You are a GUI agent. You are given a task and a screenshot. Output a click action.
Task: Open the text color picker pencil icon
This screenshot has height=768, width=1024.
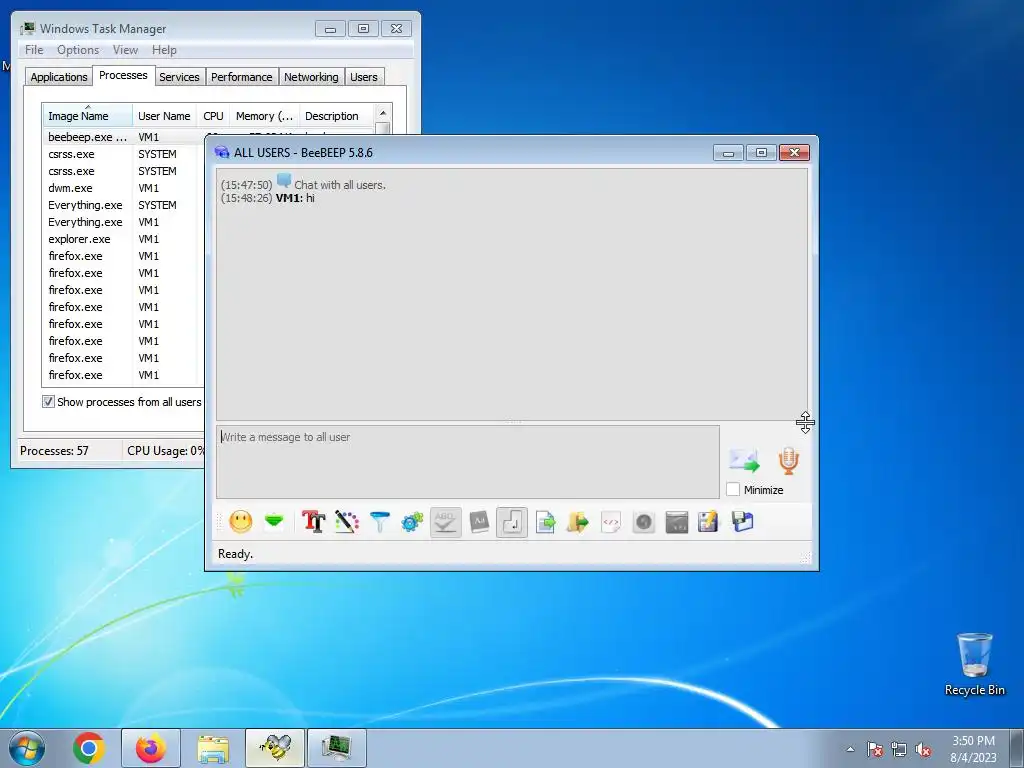[x=347, y=522]
